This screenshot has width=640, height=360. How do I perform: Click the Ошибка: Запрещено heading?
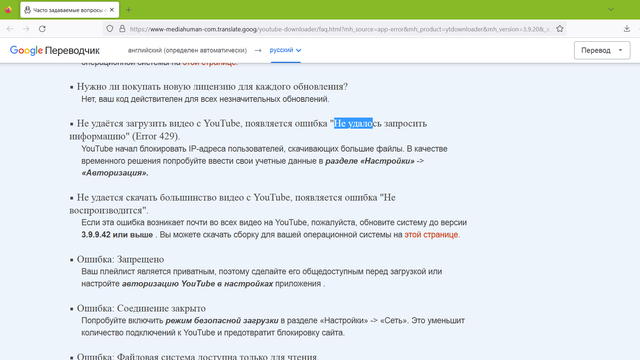[x=120, y=259]
